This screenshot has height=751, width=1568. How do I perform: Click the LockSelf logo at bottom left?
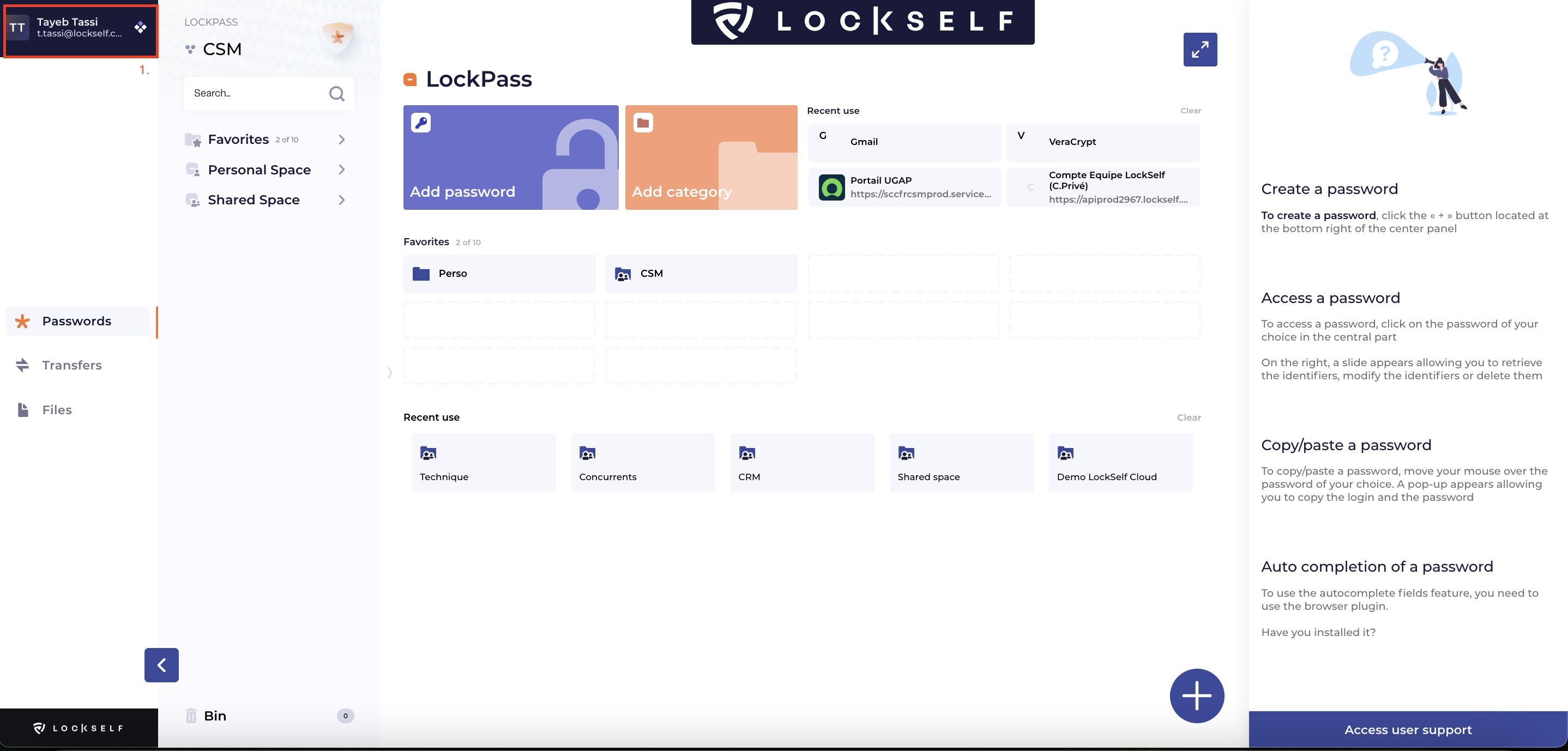tap(79, 728)
